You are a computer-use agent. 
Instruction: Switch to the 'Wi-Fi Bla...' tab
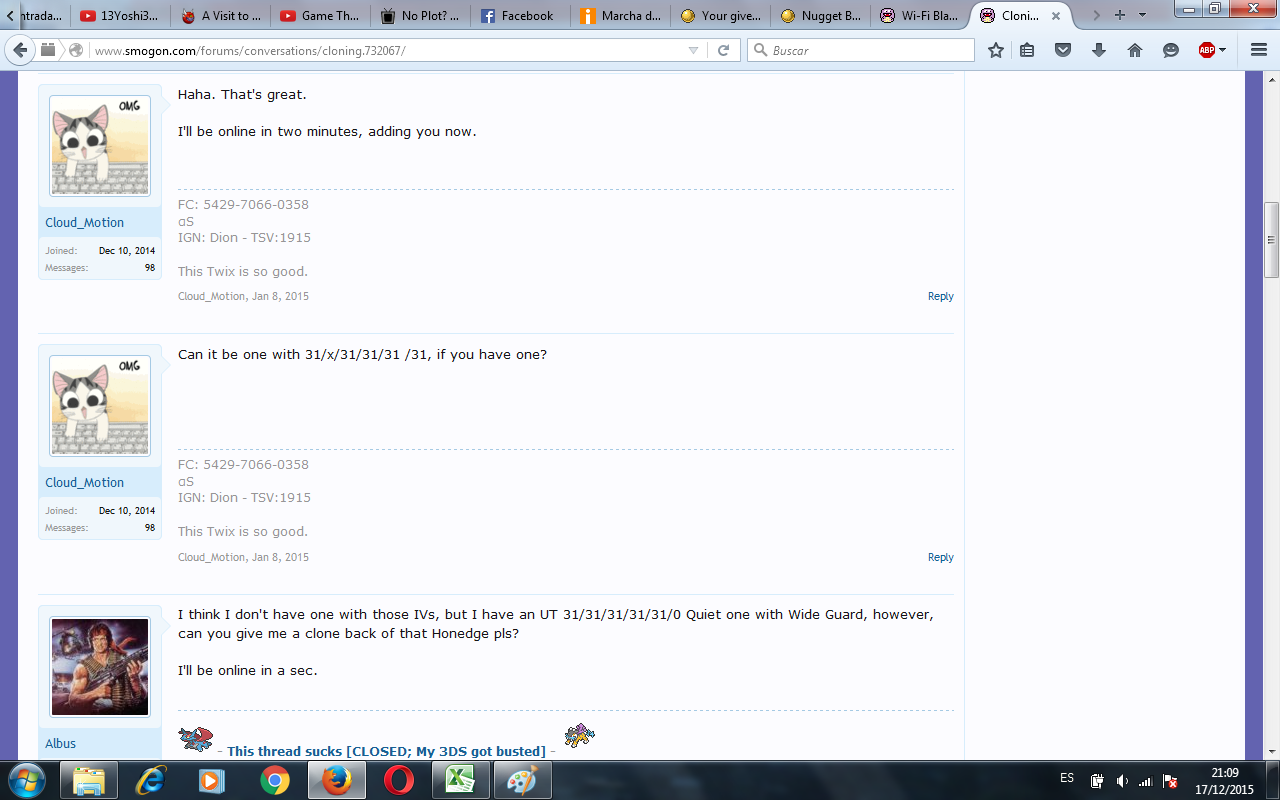pos(920,16)
